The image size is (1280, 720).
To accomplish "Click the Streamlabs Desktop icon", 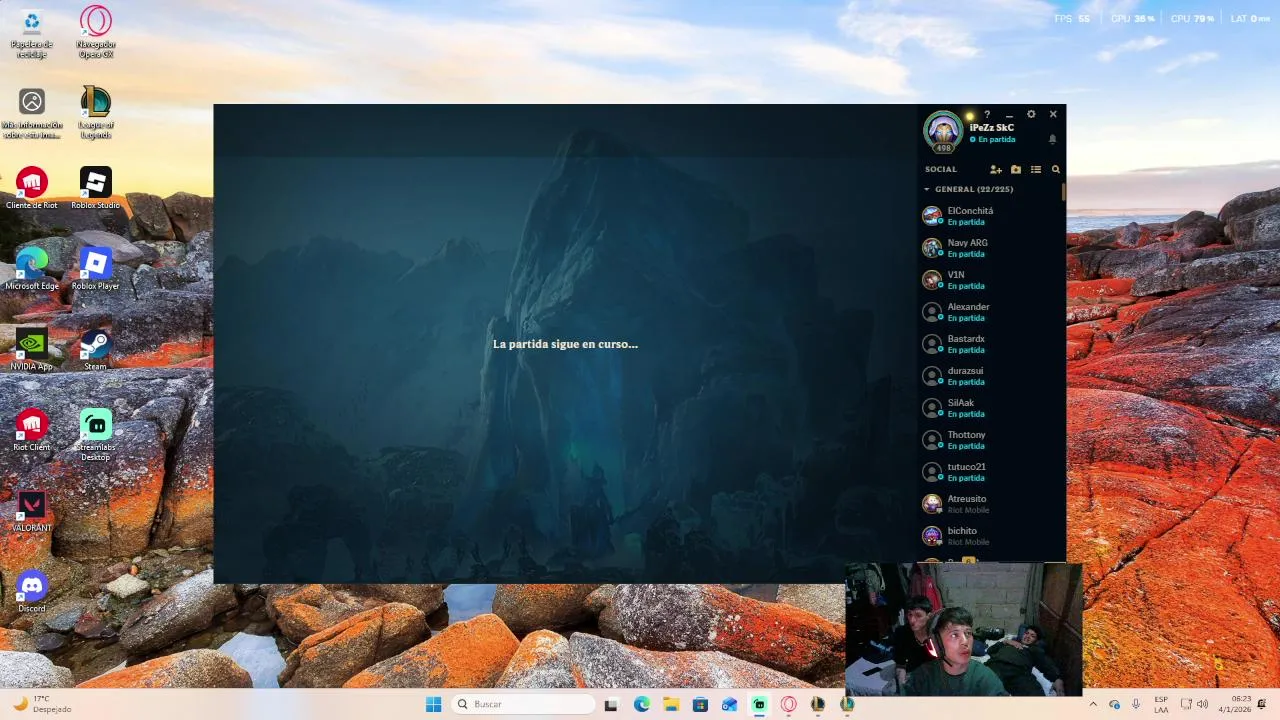I will tap(95, 435).
